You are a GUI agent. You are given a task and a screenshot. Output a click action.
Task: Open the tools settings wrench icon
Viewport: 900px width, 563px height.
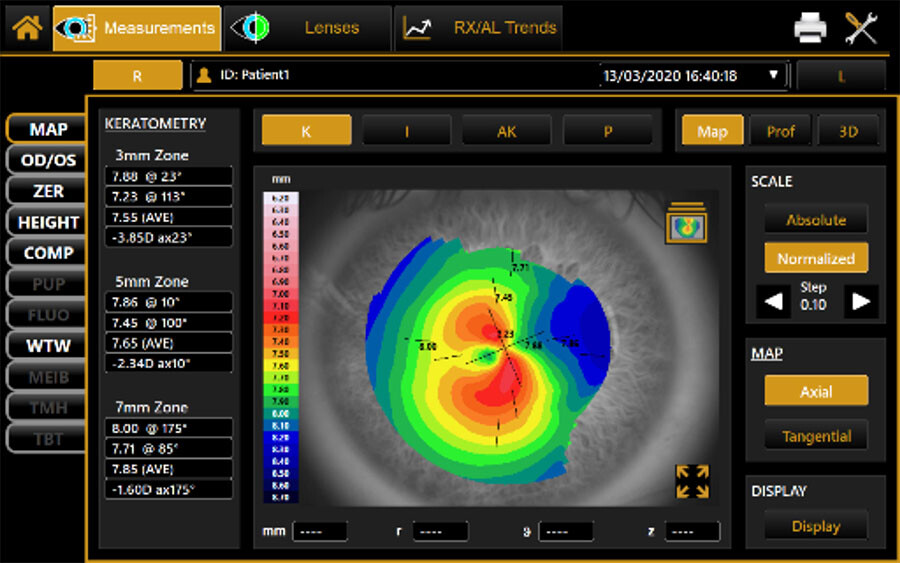[860, 28]
